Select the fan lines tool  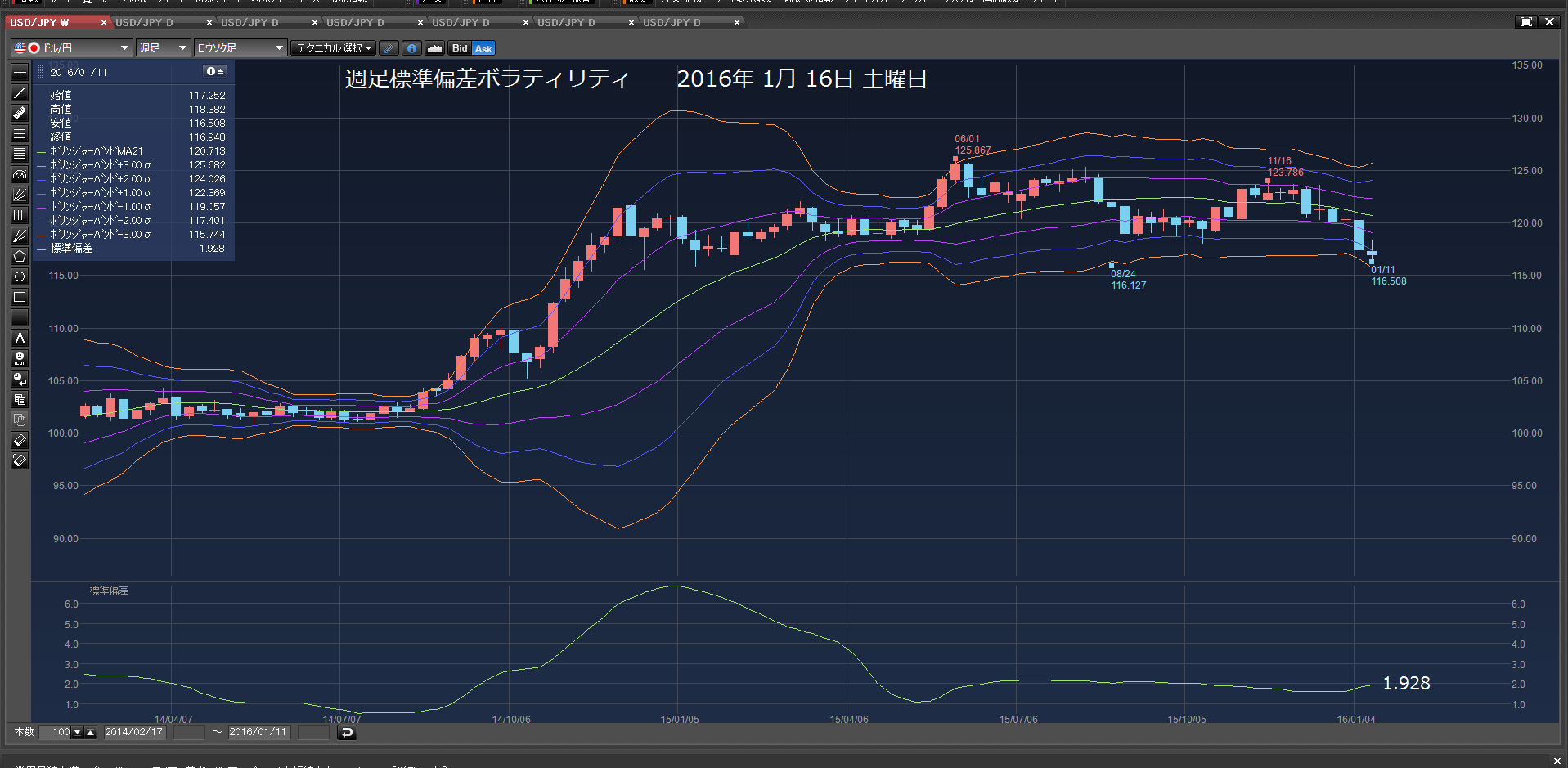(x=20, y=195)
